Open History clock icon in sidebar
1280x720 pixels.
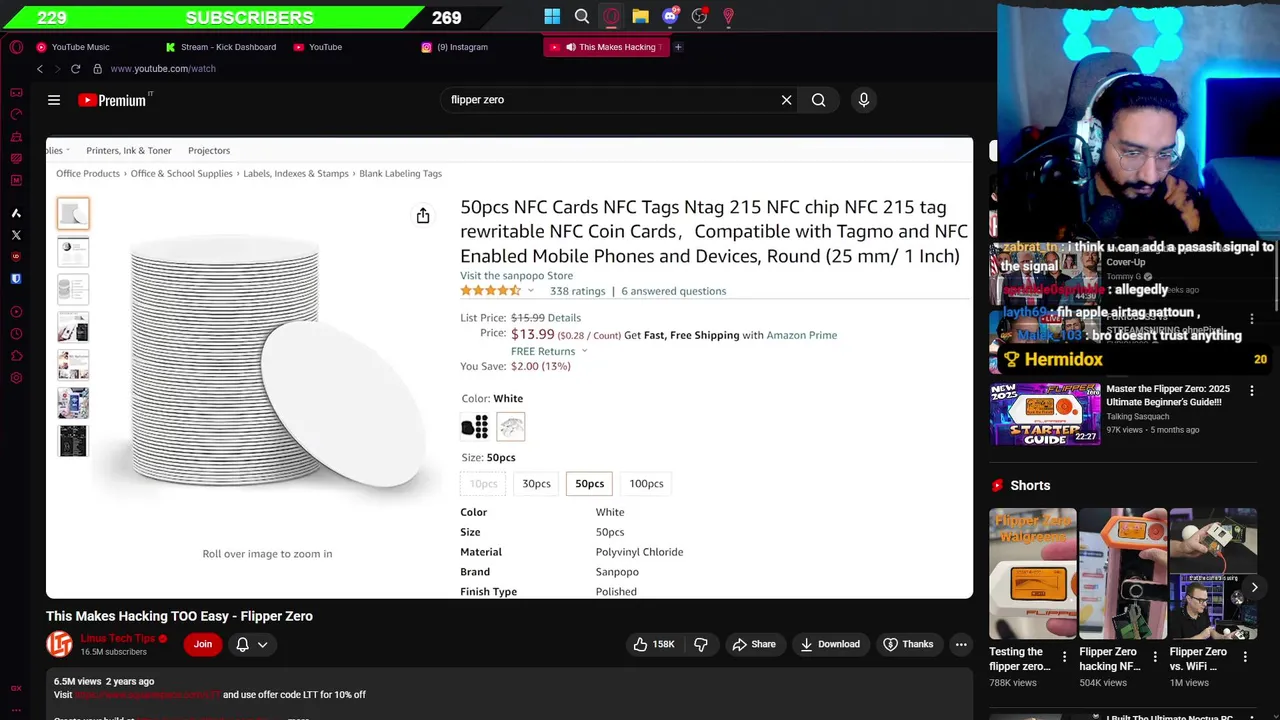[x=16, y=334]
